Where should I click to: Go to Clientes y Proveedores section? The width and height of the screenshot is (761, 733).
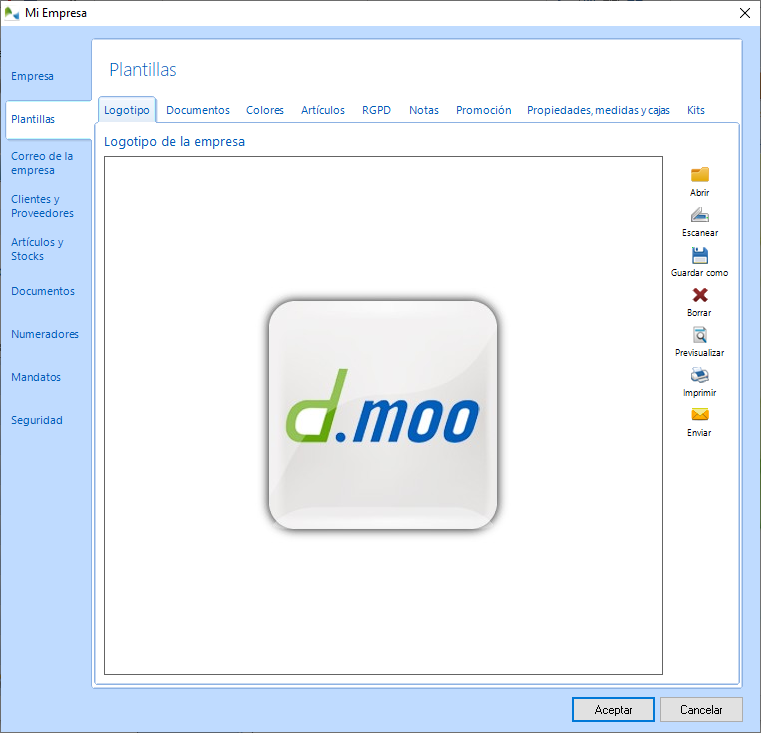42,206
